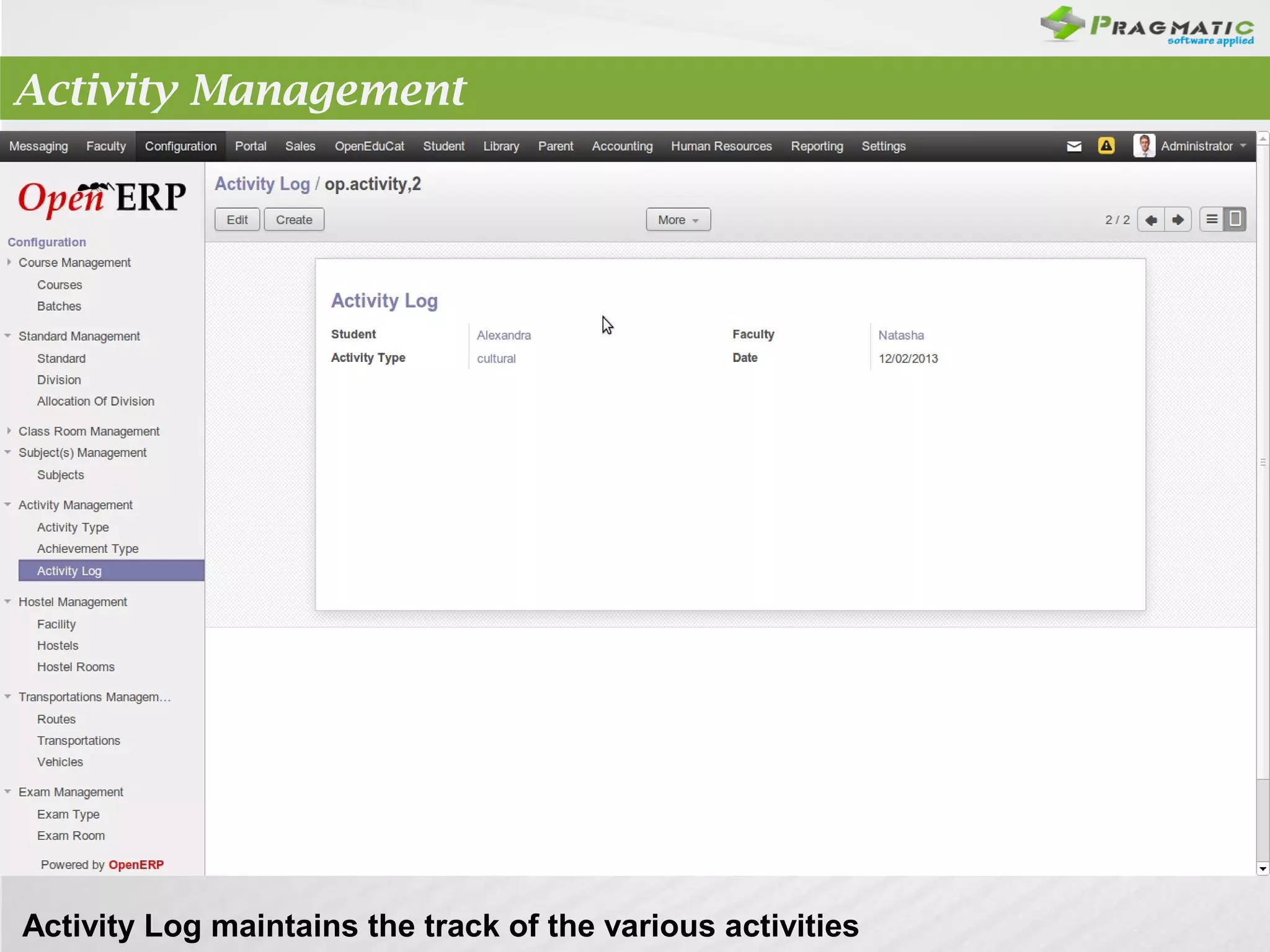Open Standard in sidebar
Screen dimensions: 1270x952
[61, 358]
